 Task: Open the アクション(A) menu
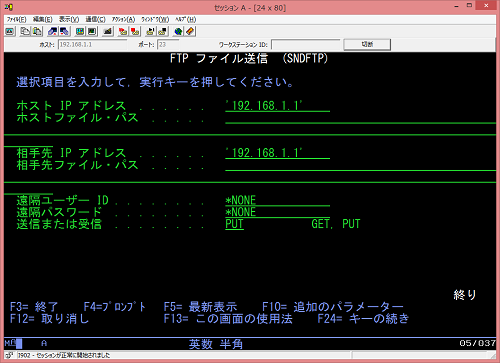pos(123,19)
